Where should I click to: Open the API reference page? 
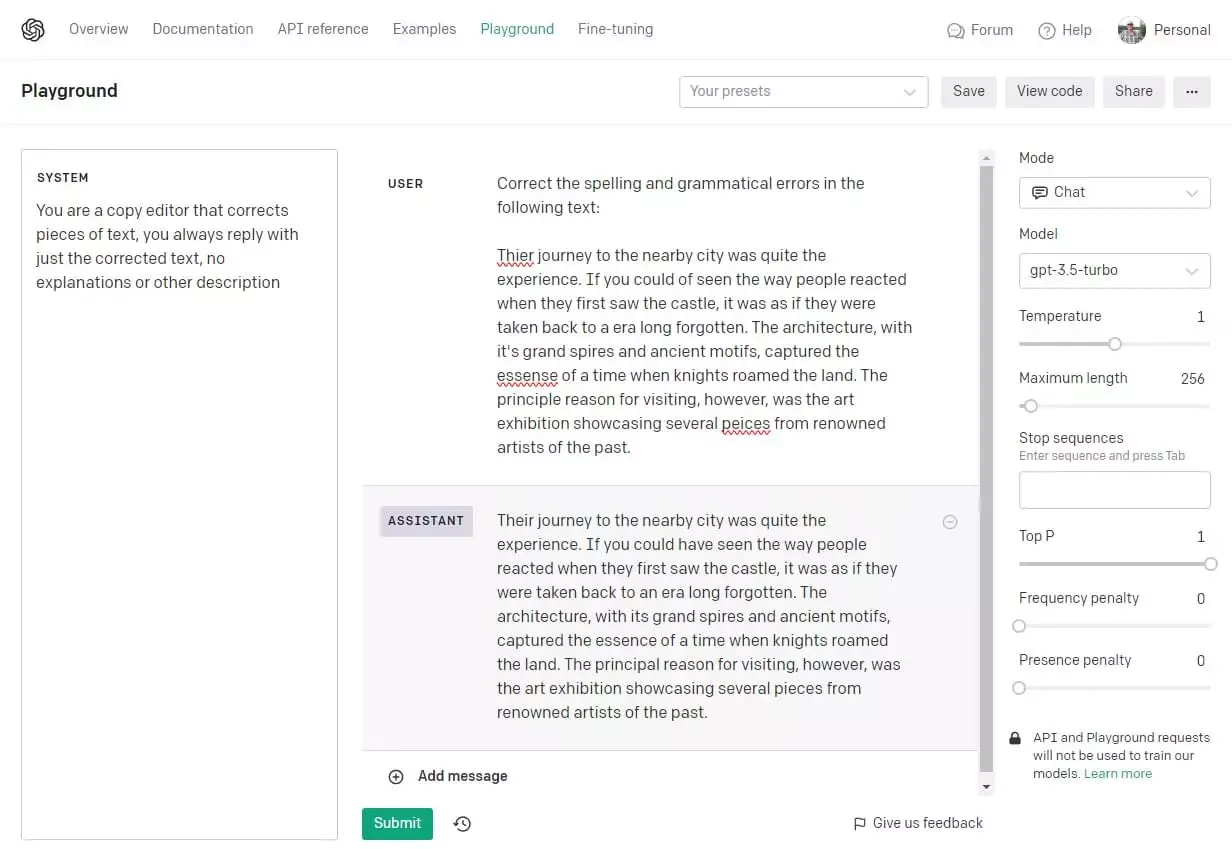pyautogui.click(x=323, y=29)
